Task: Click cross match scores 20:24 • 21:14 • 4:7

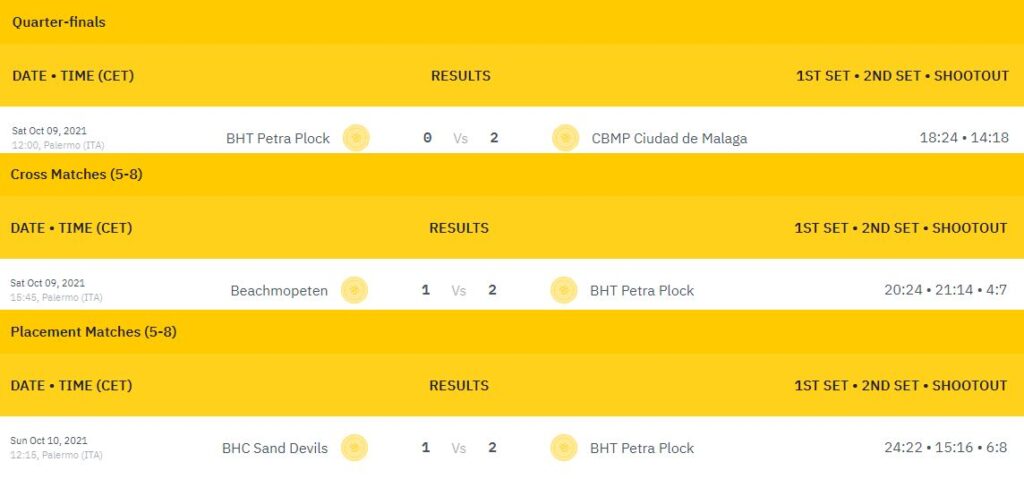Action: (946, 290)
